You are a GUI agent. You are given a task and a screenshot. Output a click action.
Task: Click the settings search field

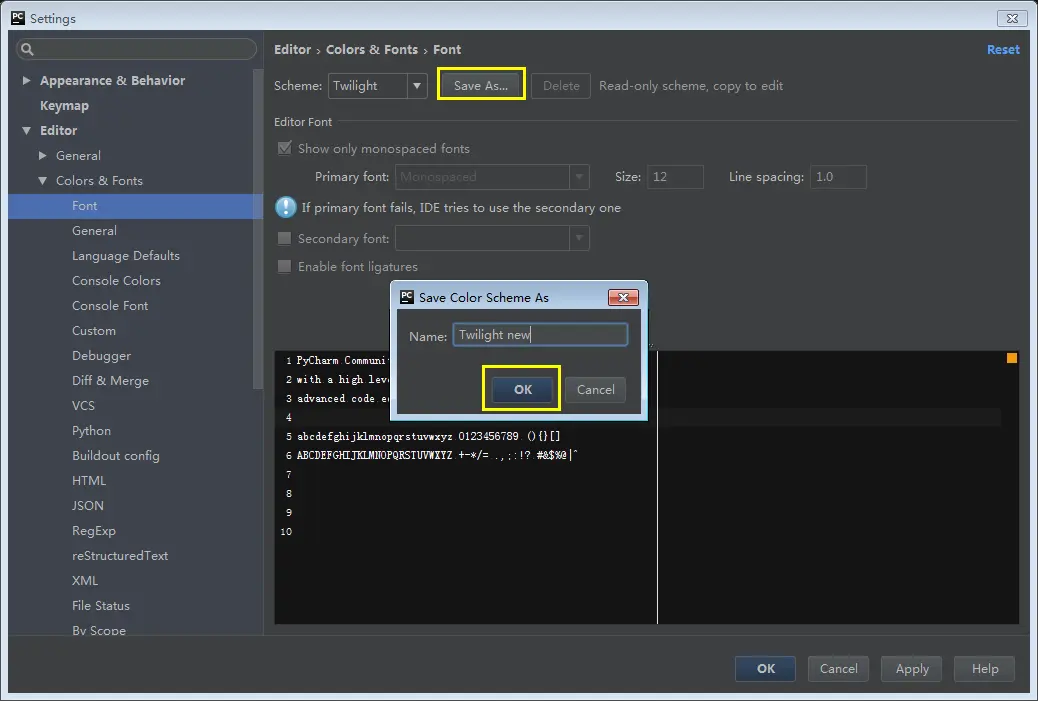tap(136, 49)
